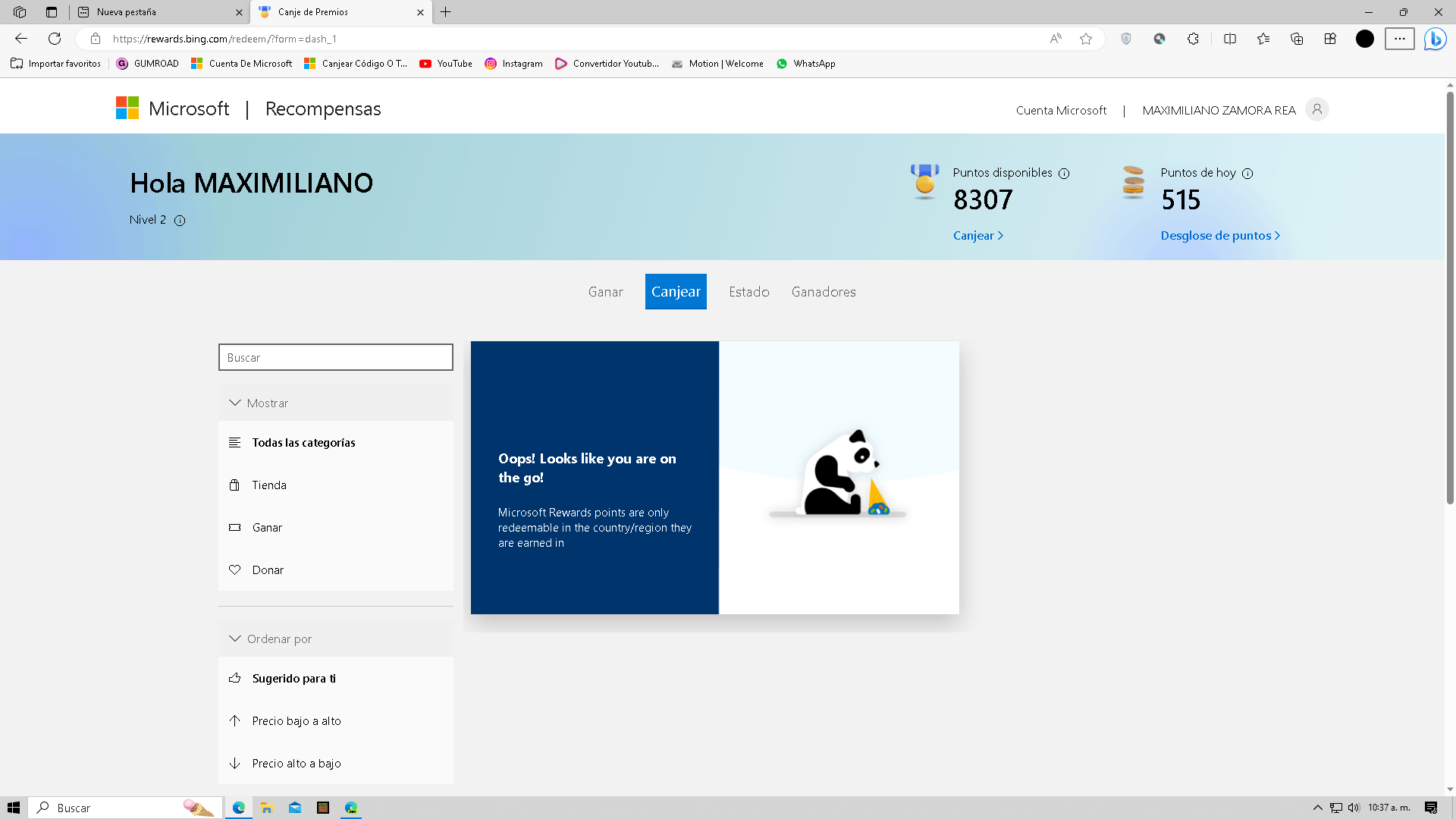
Task: Open the tab actions menu icon
Action: point(52,12)
